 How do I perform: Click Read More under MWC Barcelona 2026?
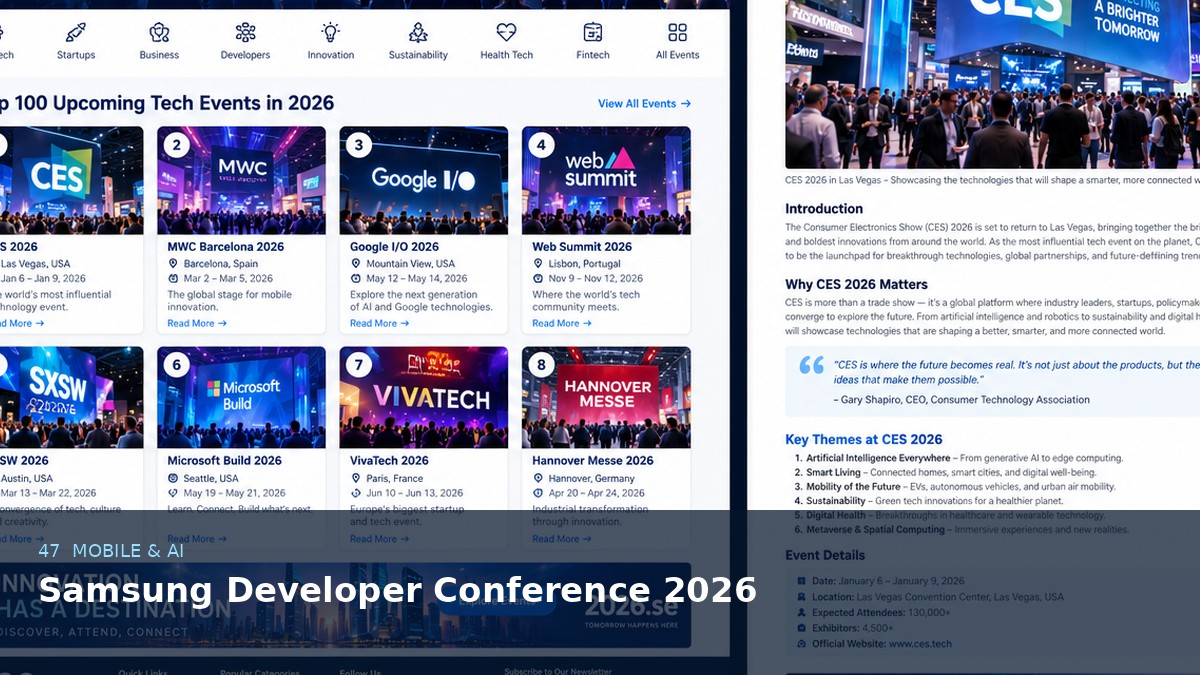pos(197,324)
